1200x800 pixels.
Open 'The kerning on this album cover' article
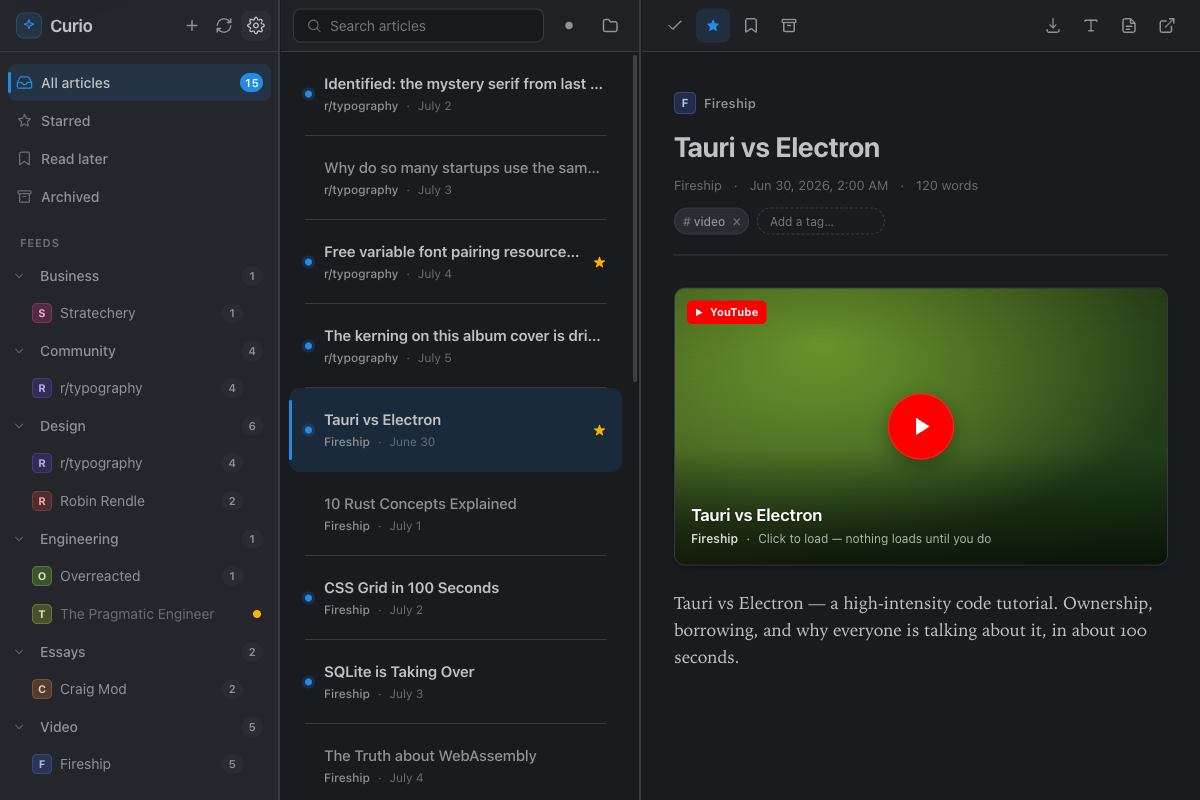click(456, 346)
